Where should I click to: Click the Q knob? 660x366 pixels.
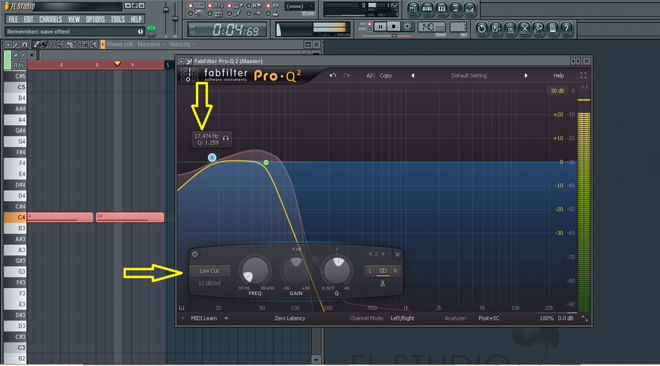point(337,271)
